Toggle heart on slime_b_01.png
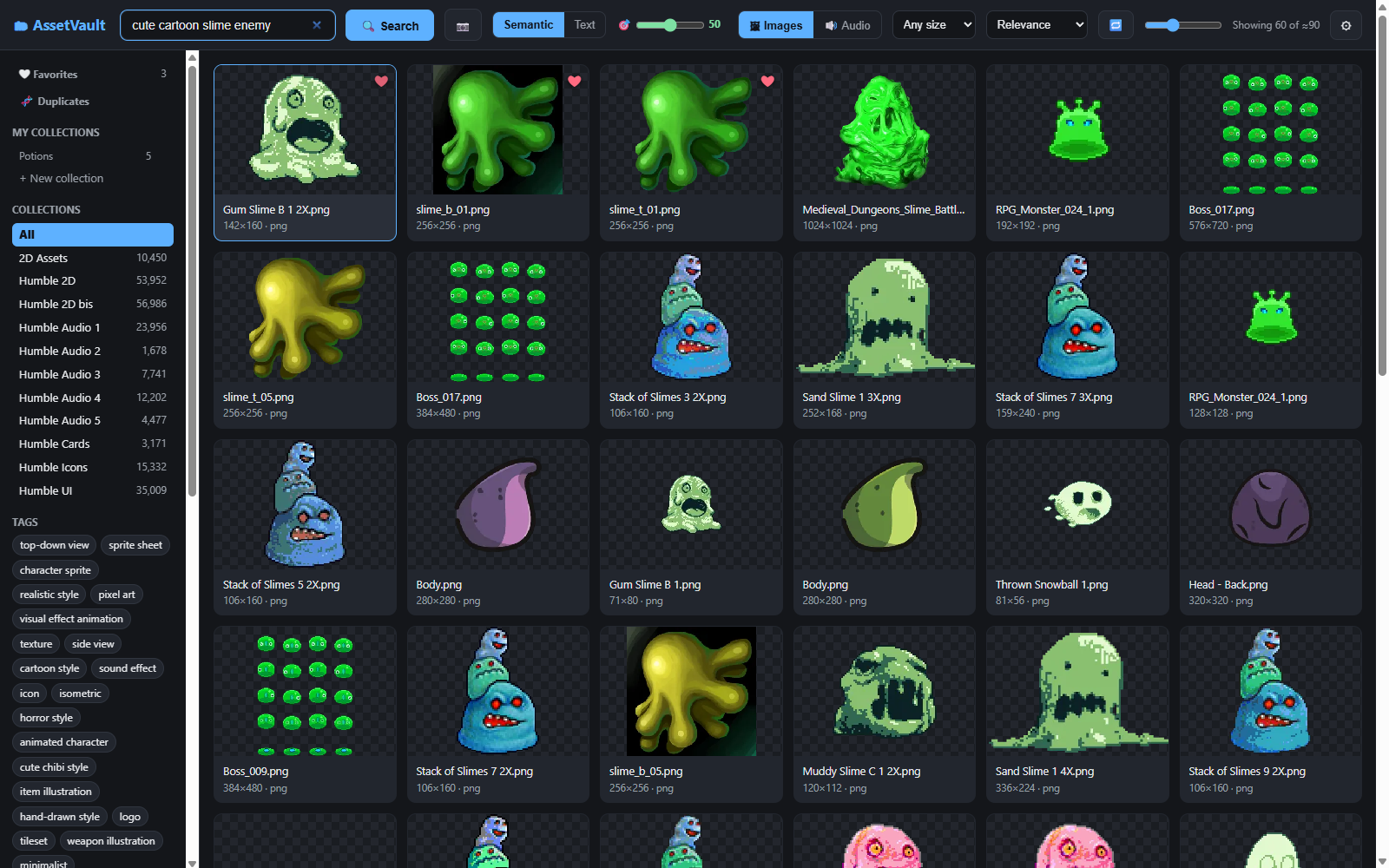The image size is (1389, 868). coord(575,81)
